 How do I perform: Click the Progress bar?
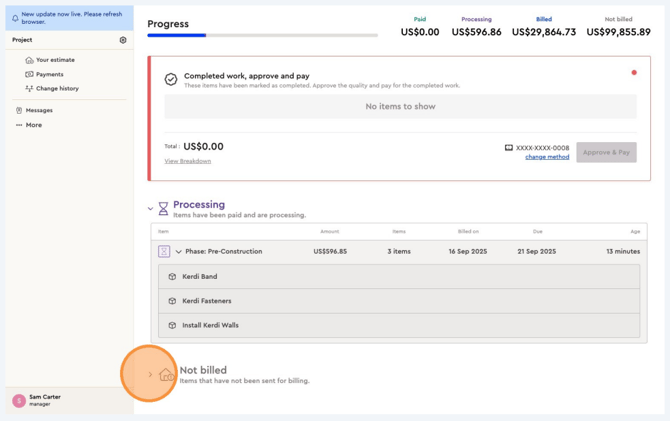coord(262,35)
